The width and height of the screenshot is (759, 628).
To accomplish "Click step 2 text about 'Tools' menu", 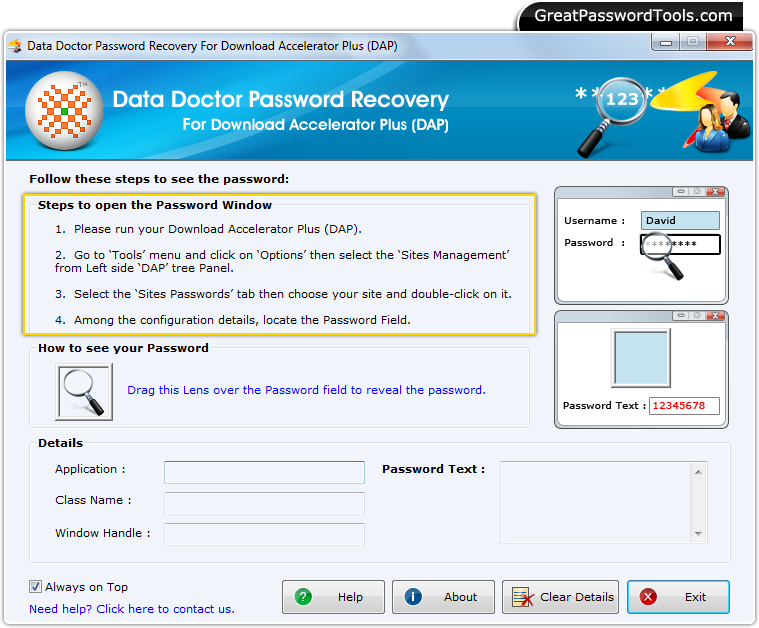I will pos(282,261).
